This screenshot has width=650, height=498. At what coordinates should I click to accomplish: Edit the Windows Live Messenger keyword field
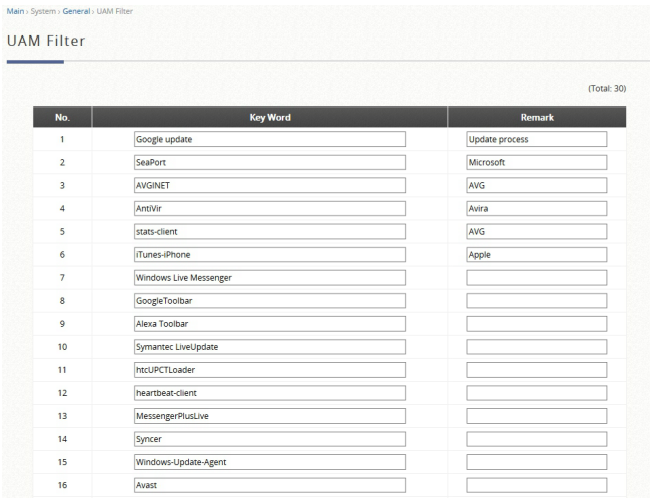point(270,277)
